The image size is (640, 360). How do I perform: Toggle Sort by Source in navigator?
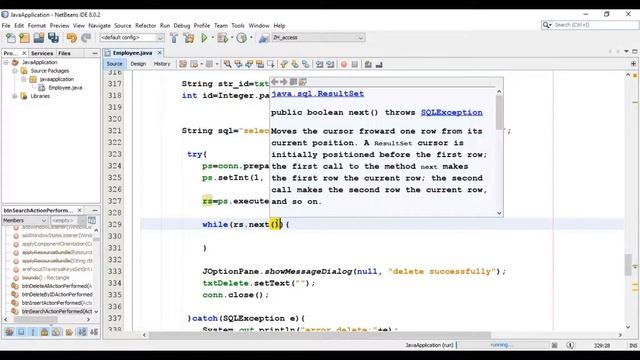[94, 332]
